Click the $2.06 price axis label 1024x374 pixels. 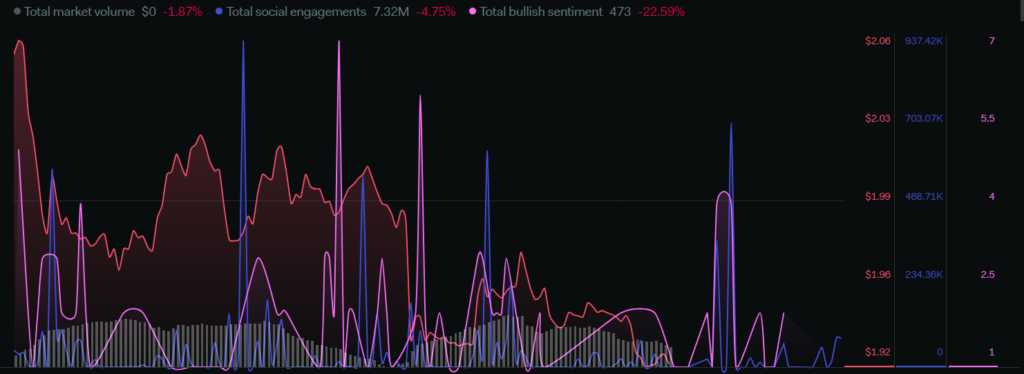point(878,41)
